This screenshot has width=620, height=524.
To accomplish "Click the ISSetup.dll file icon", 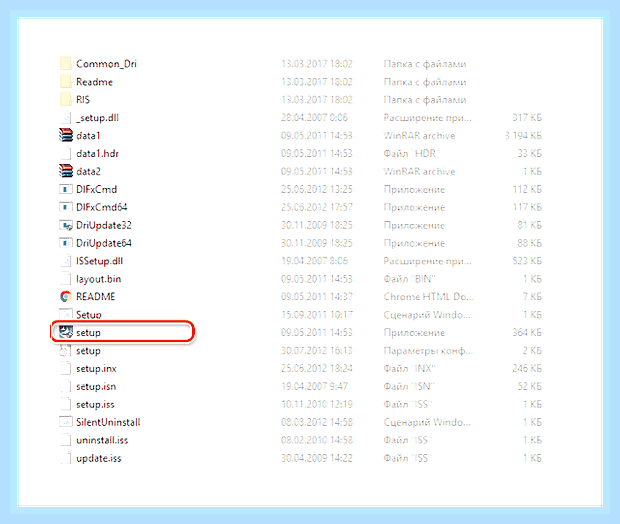I will coord(66,261).
